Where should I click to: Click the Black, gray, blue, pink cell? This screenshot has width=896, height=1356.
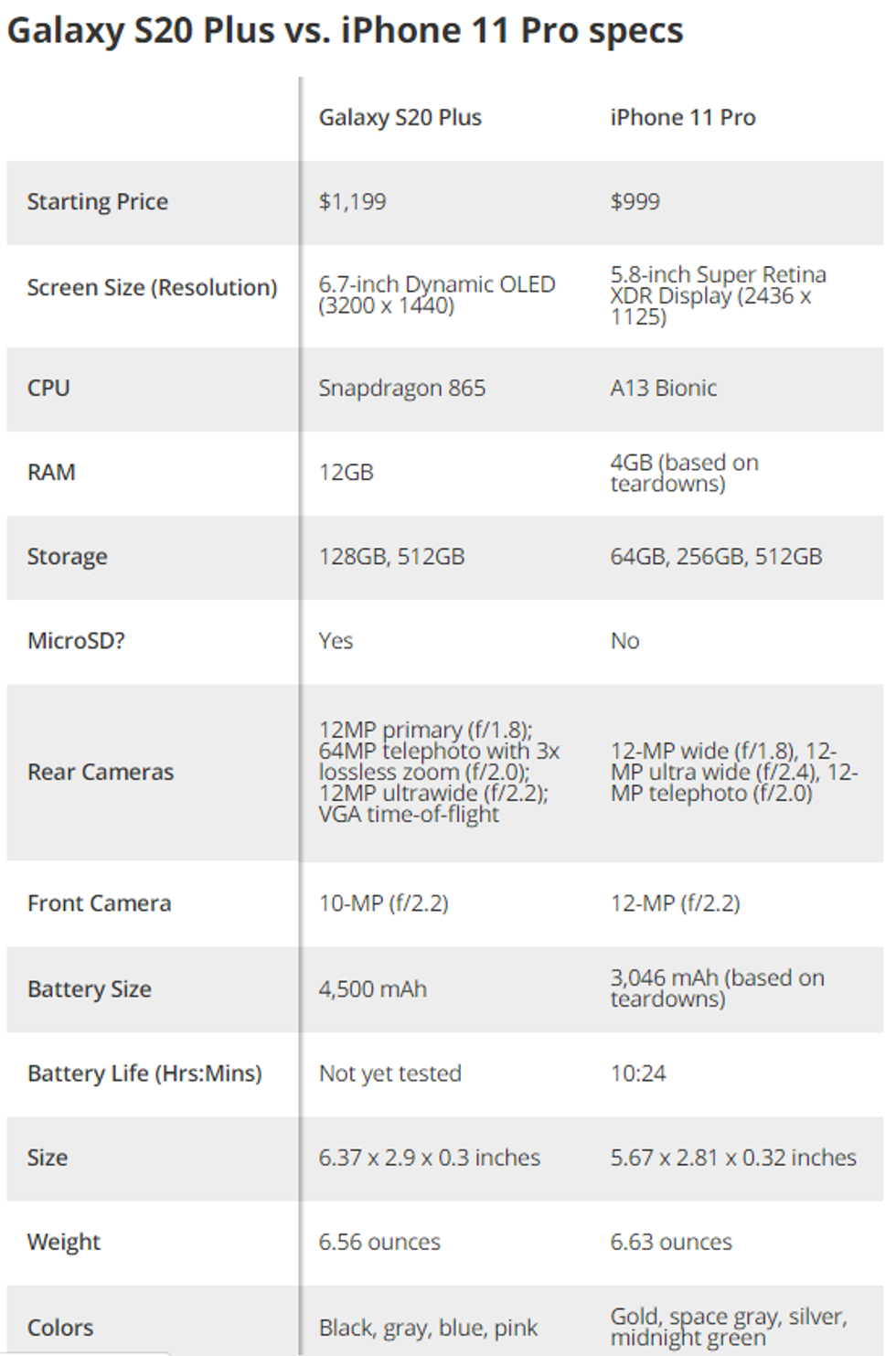click(x=428, y=1328)
